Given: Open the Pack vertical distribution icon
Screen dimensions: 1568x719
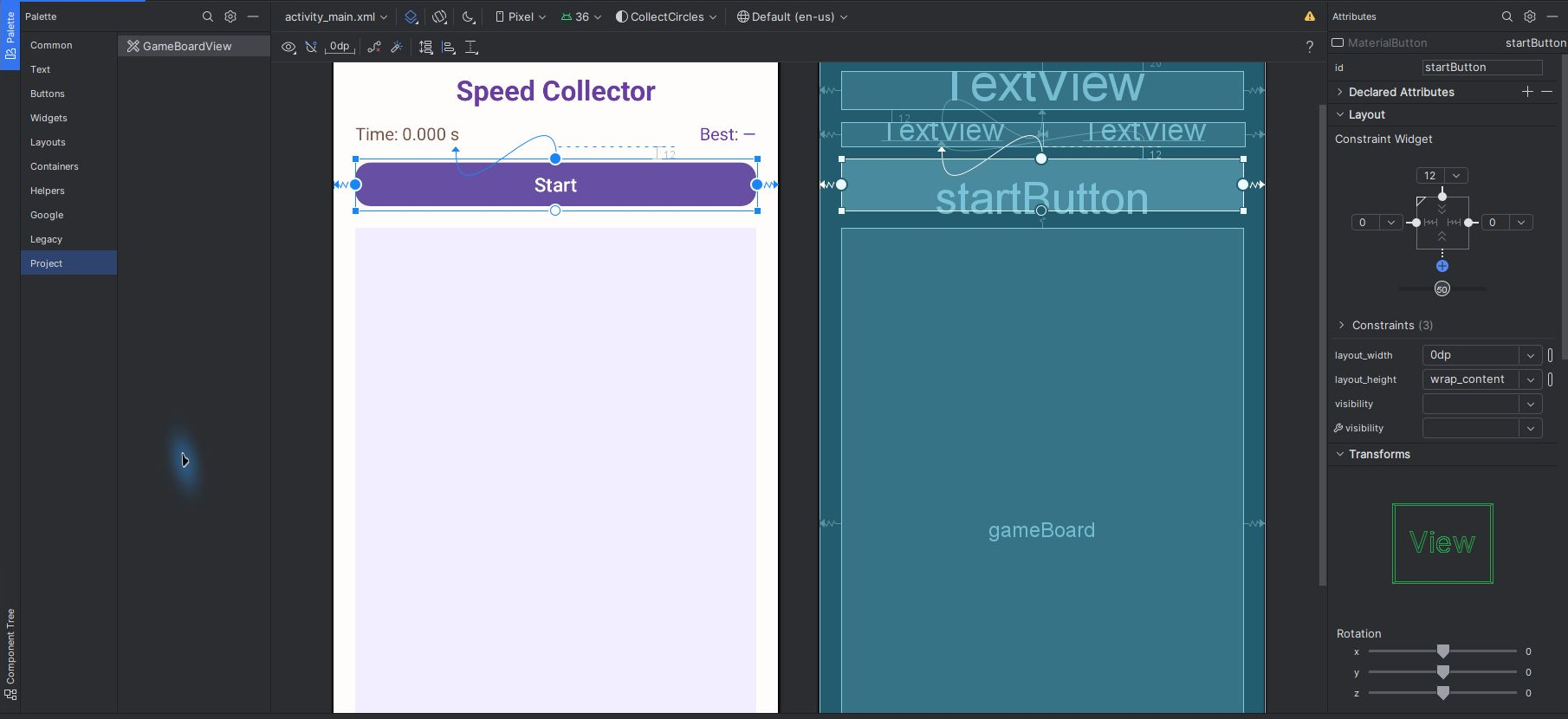Looking at the screenshot, I should tap(426, 47).
